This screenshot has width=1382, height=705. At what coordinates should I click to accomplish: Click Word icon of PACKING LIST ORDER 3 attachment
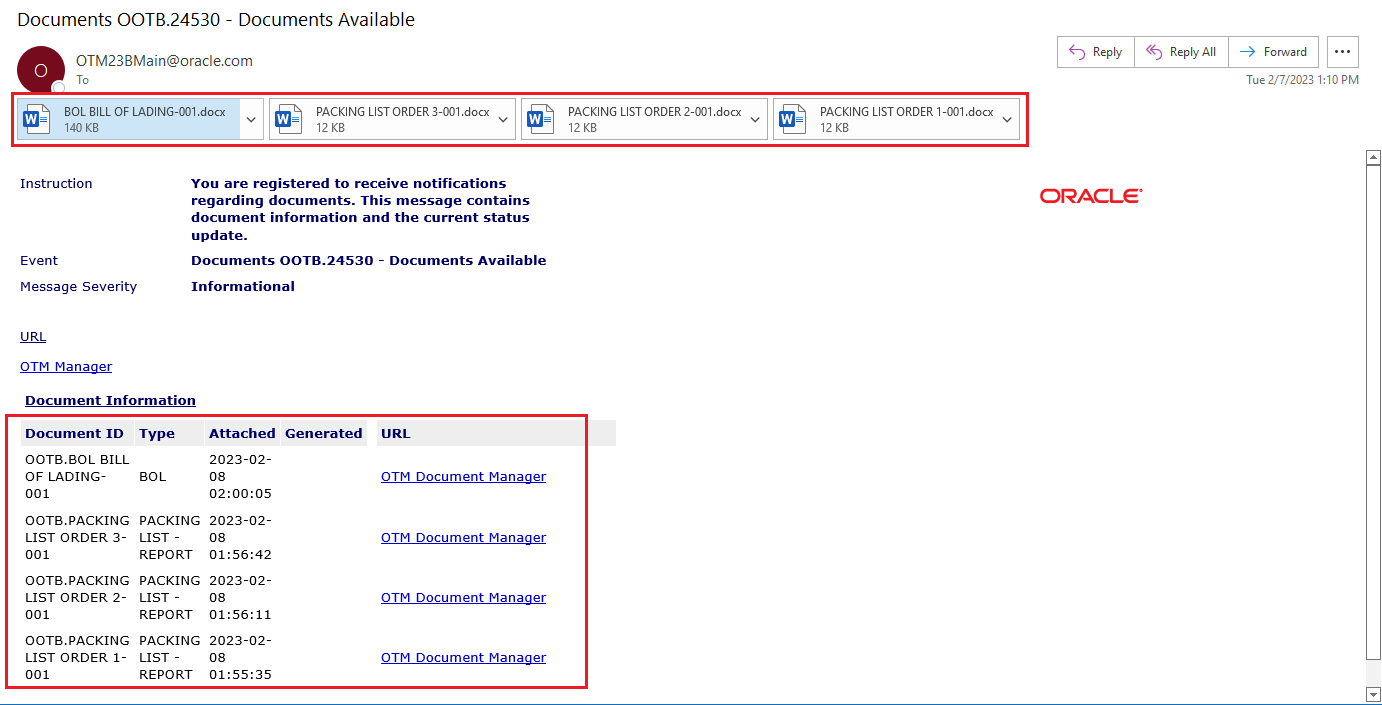tap(289, 120)
